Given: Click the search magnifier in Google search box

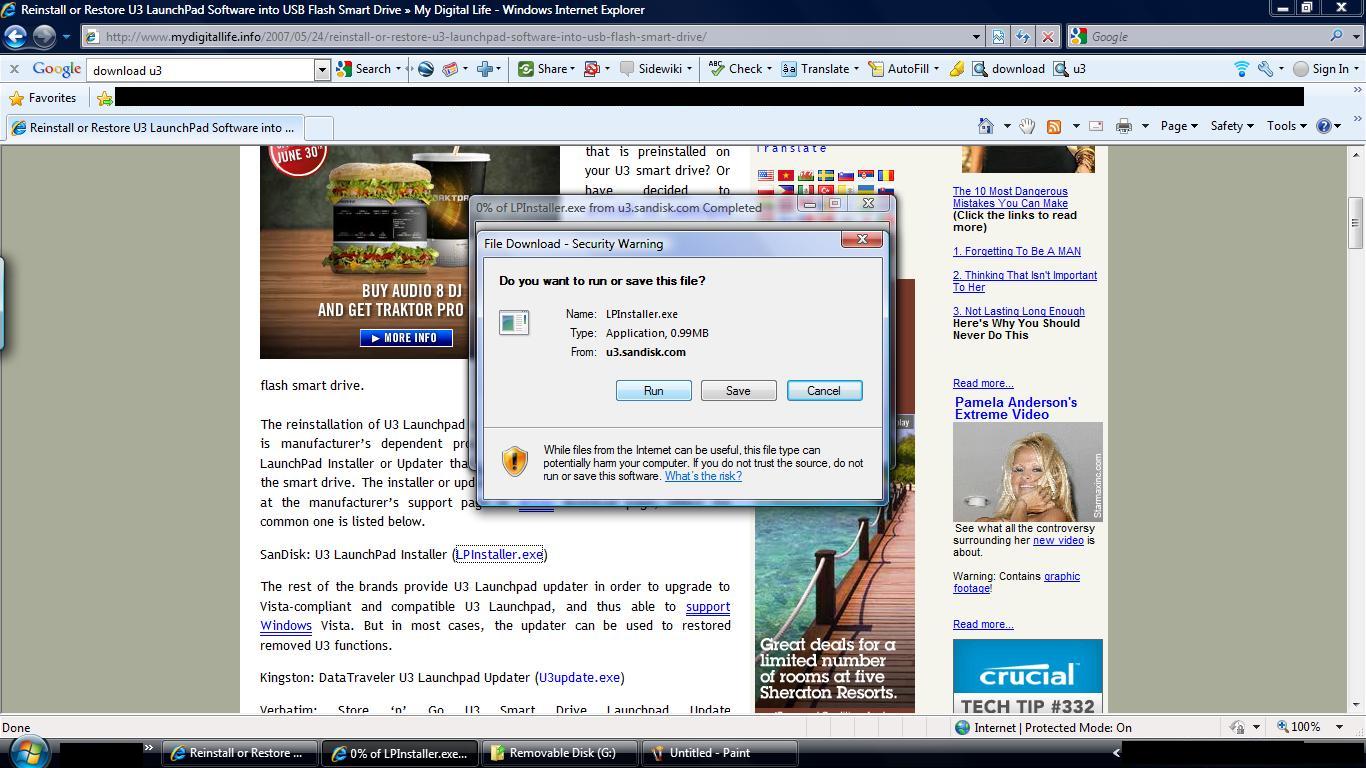Looking at the screenshot, I should [1336, 36].
